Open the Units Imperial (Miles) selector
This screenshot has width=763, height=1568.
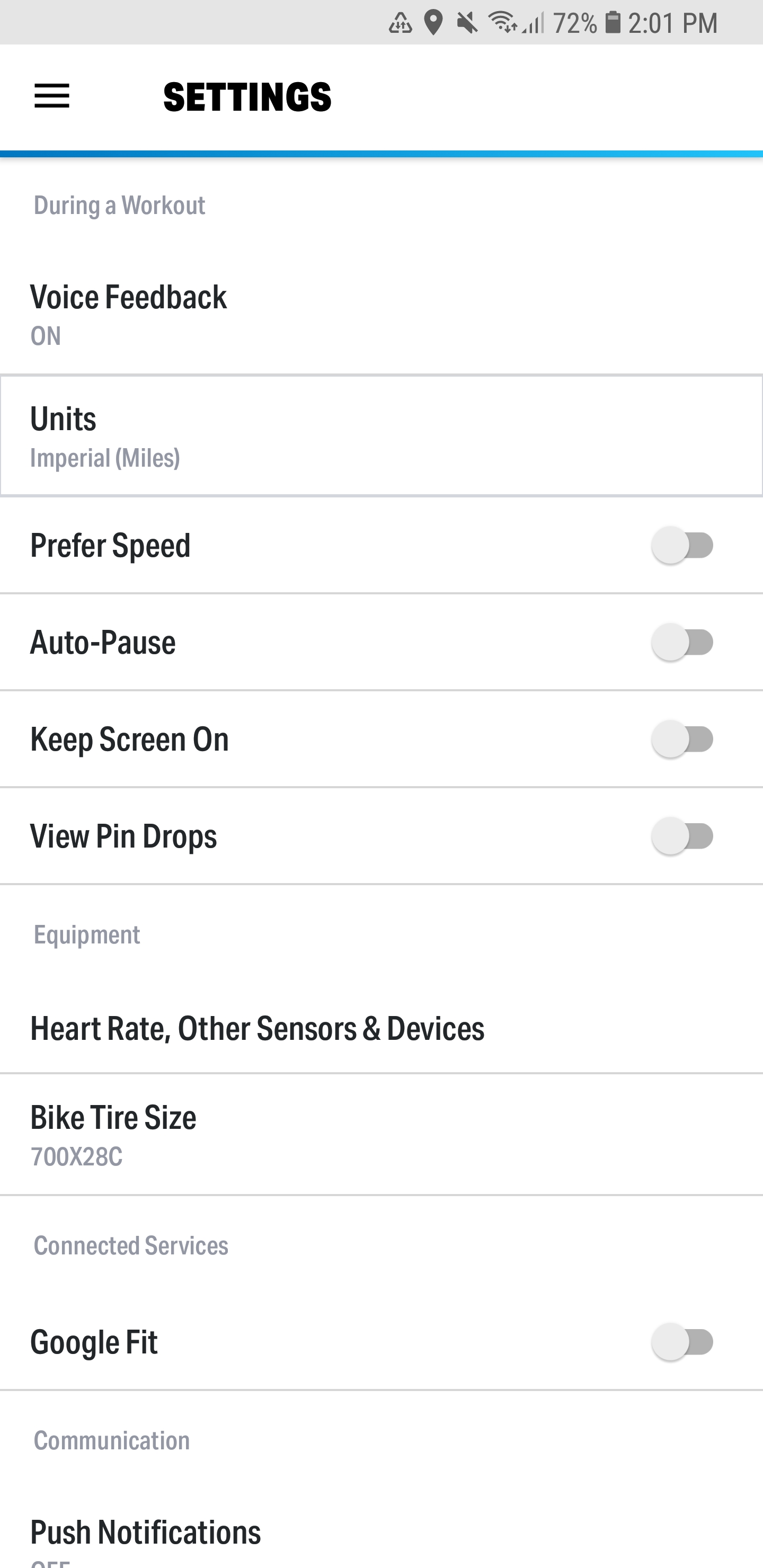coord(381,436)
